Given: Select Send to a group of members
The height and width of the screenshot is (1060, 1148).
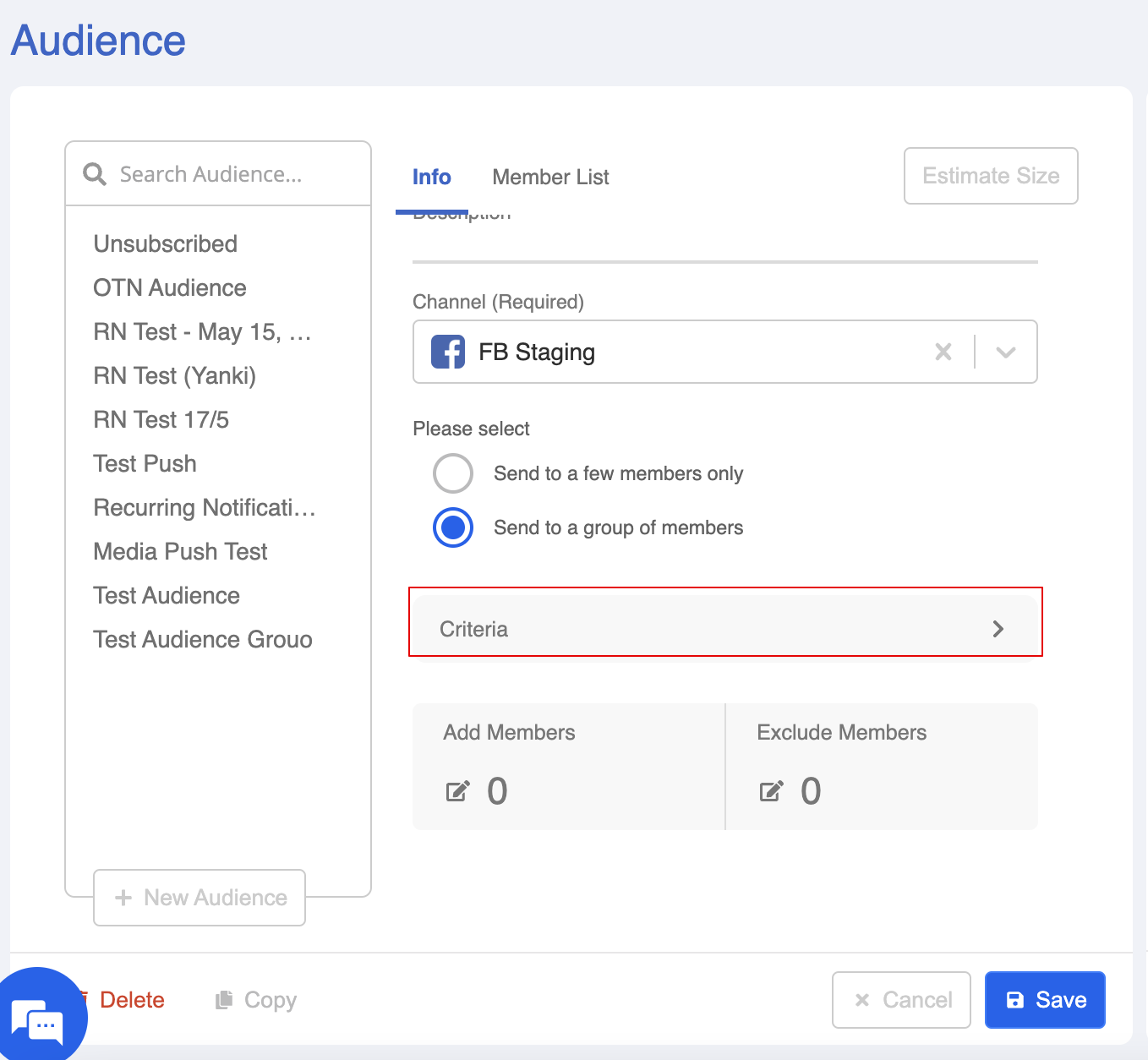Looking at the screenshot, I should point(453,527).
